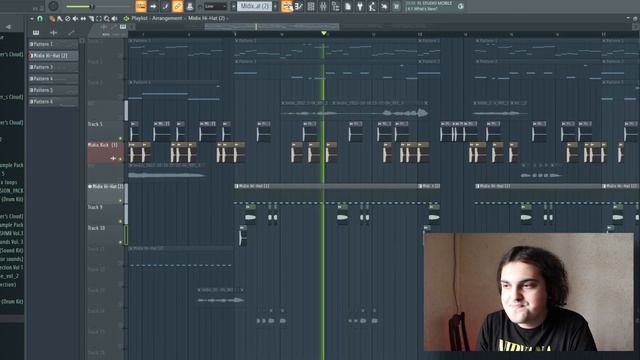Click the Midix Kick track header
The height and width of the screenshot is (360, 640).
coord(105,152)
